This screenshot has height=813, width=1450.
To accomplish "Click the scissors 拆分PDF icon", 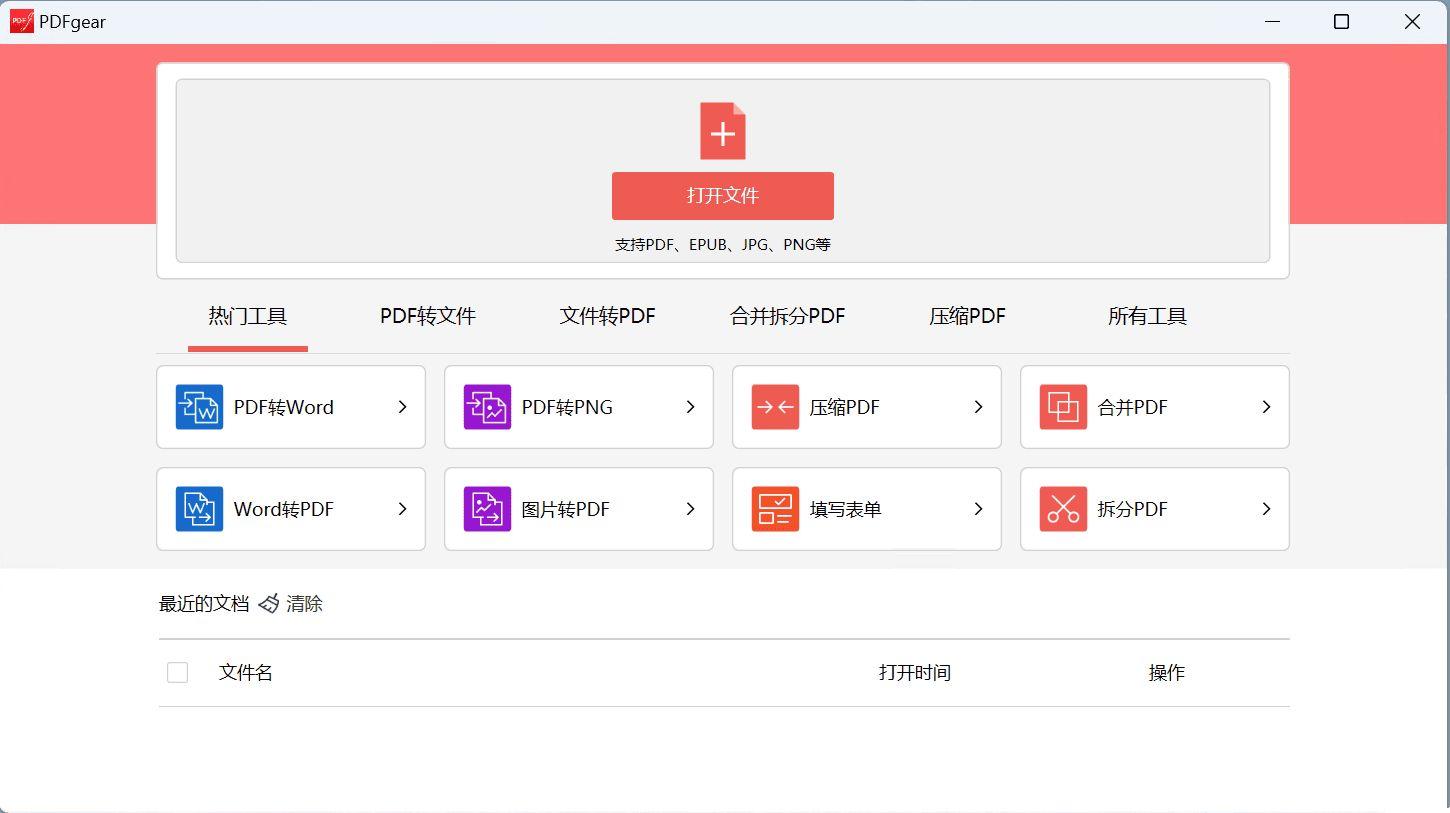I will click(x=1062, y=509).
